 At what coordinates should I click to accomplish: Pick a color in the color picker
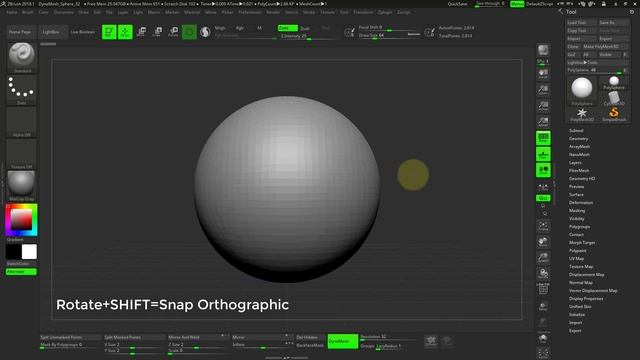point(21,220)
